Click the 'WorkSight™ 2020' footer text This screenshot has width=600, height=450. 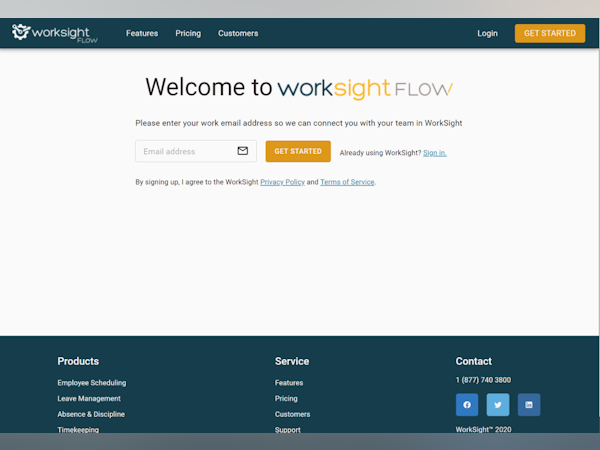483,429
